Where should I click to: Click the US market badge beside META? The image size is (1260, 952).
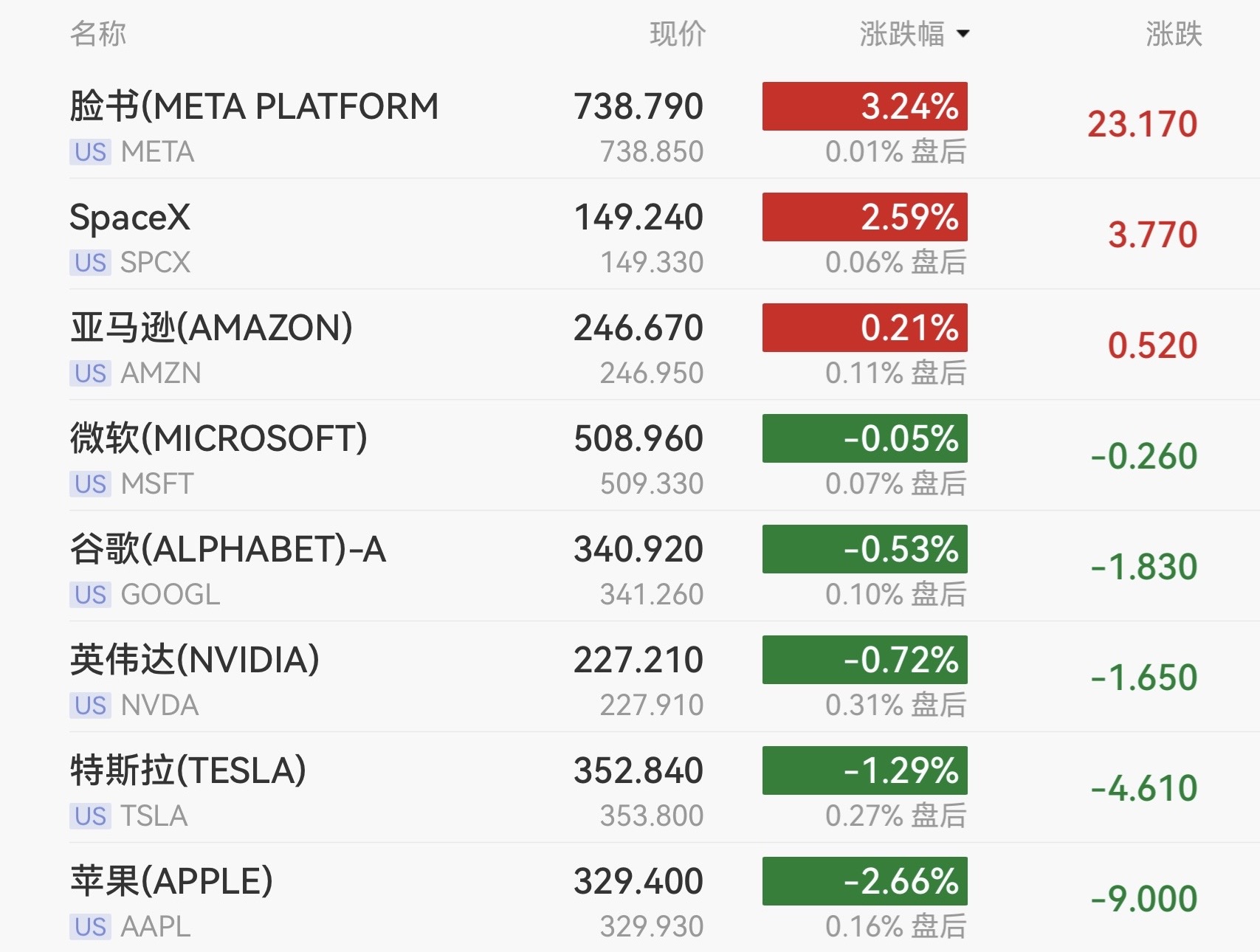pos(90,152)
